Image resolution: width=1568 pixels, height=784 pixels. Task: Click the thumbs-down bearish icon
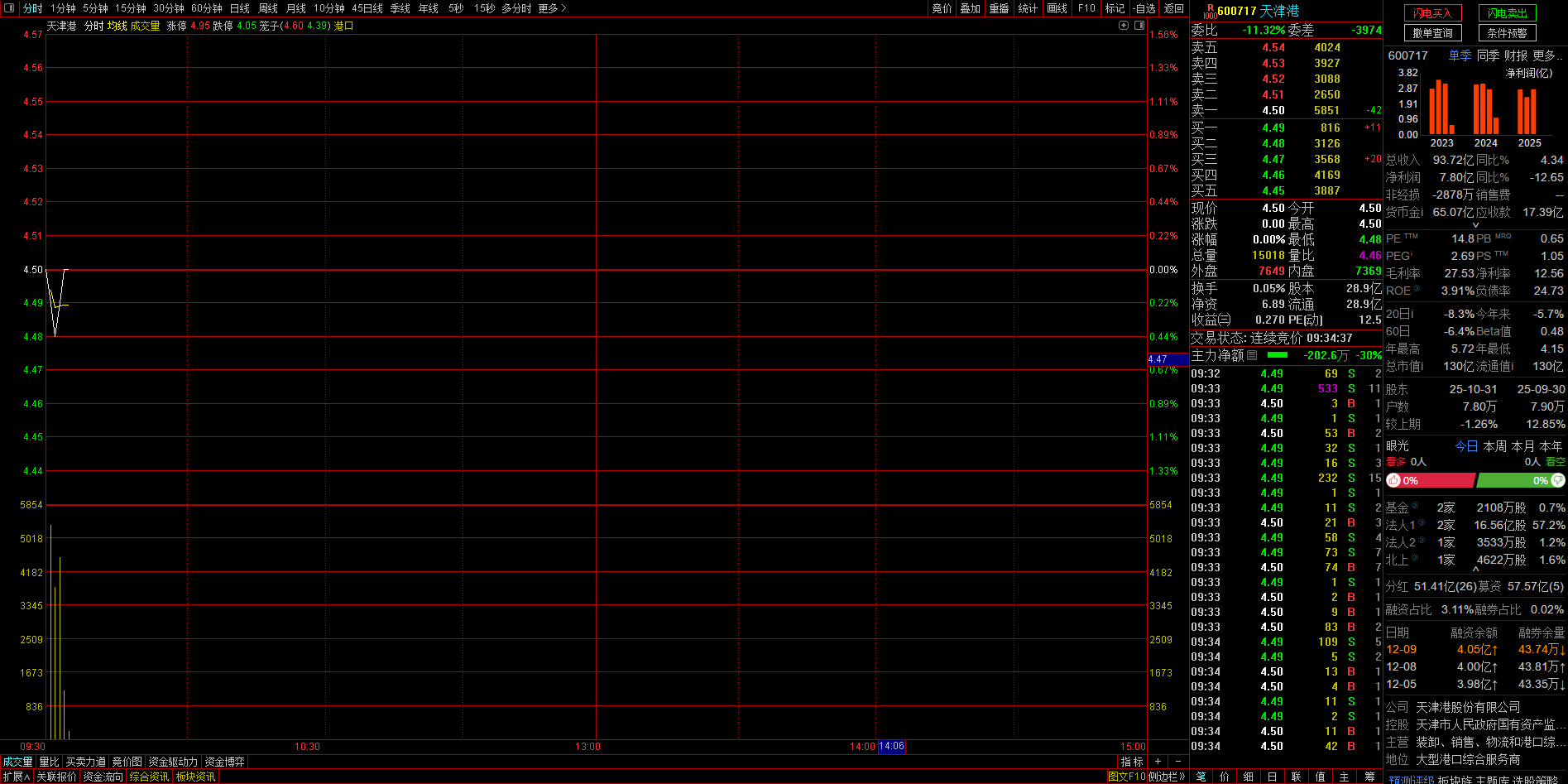(1558, 481)
